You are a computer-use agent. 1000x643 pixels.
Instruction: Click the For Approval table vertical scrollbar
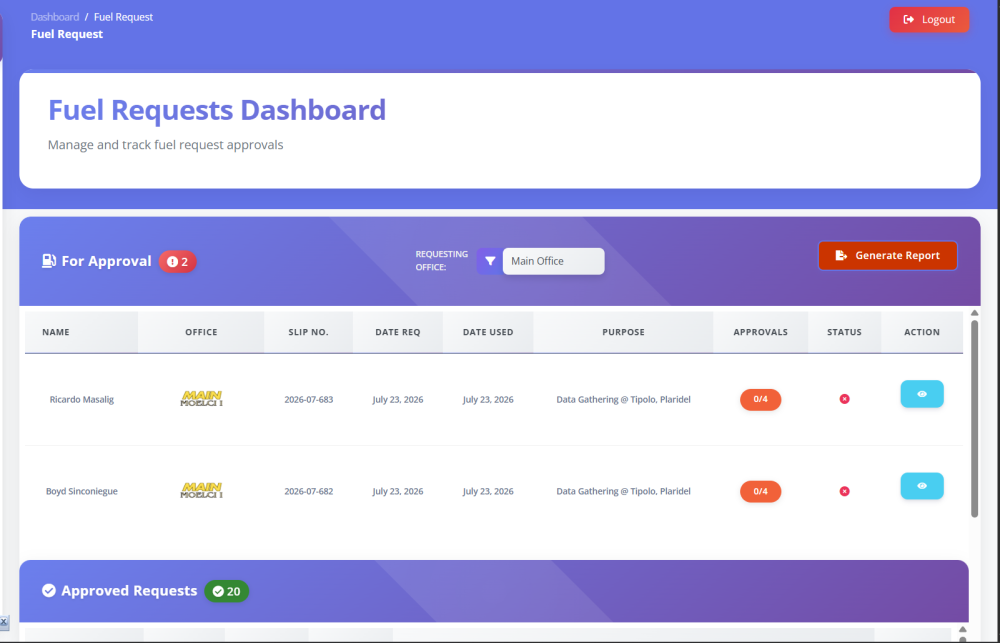coord(974,418)
